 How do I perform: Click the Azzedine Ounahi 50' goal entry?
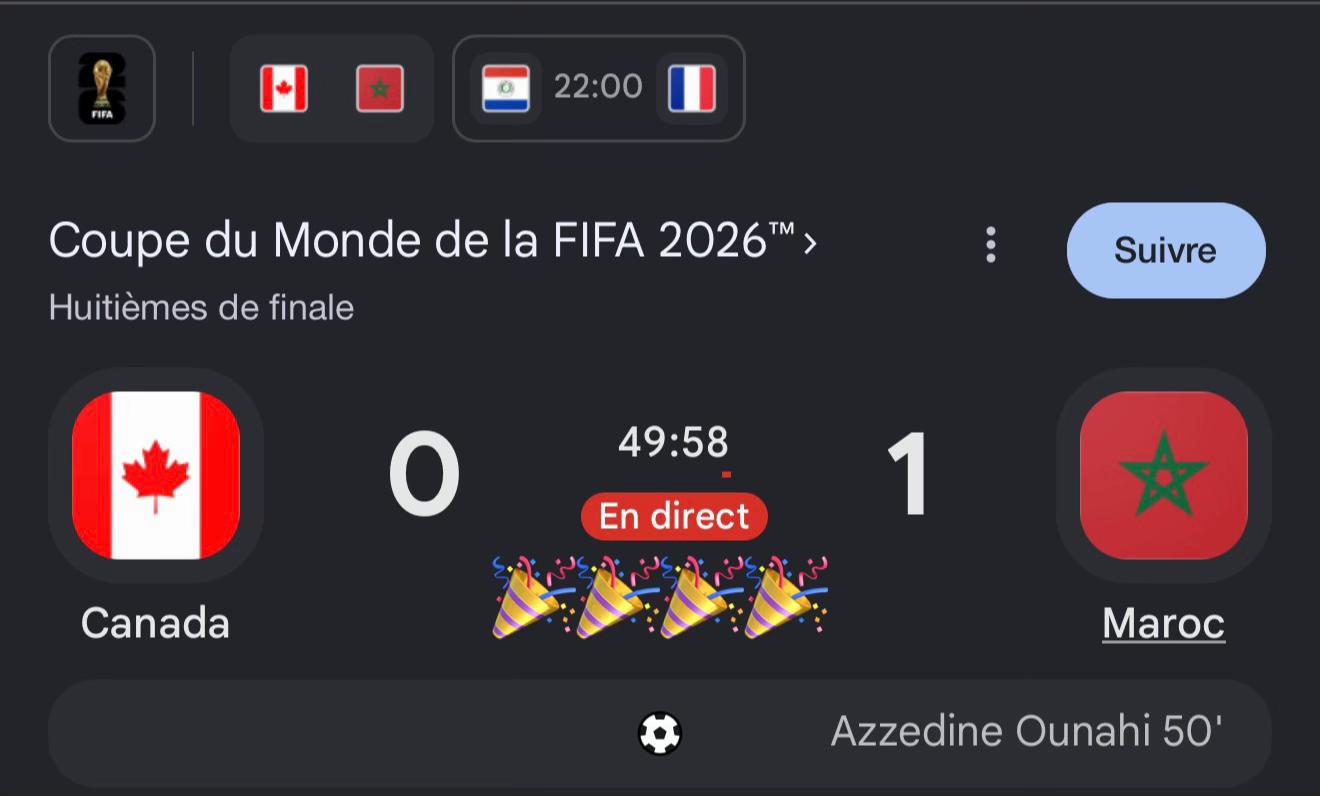point(1027,733)
